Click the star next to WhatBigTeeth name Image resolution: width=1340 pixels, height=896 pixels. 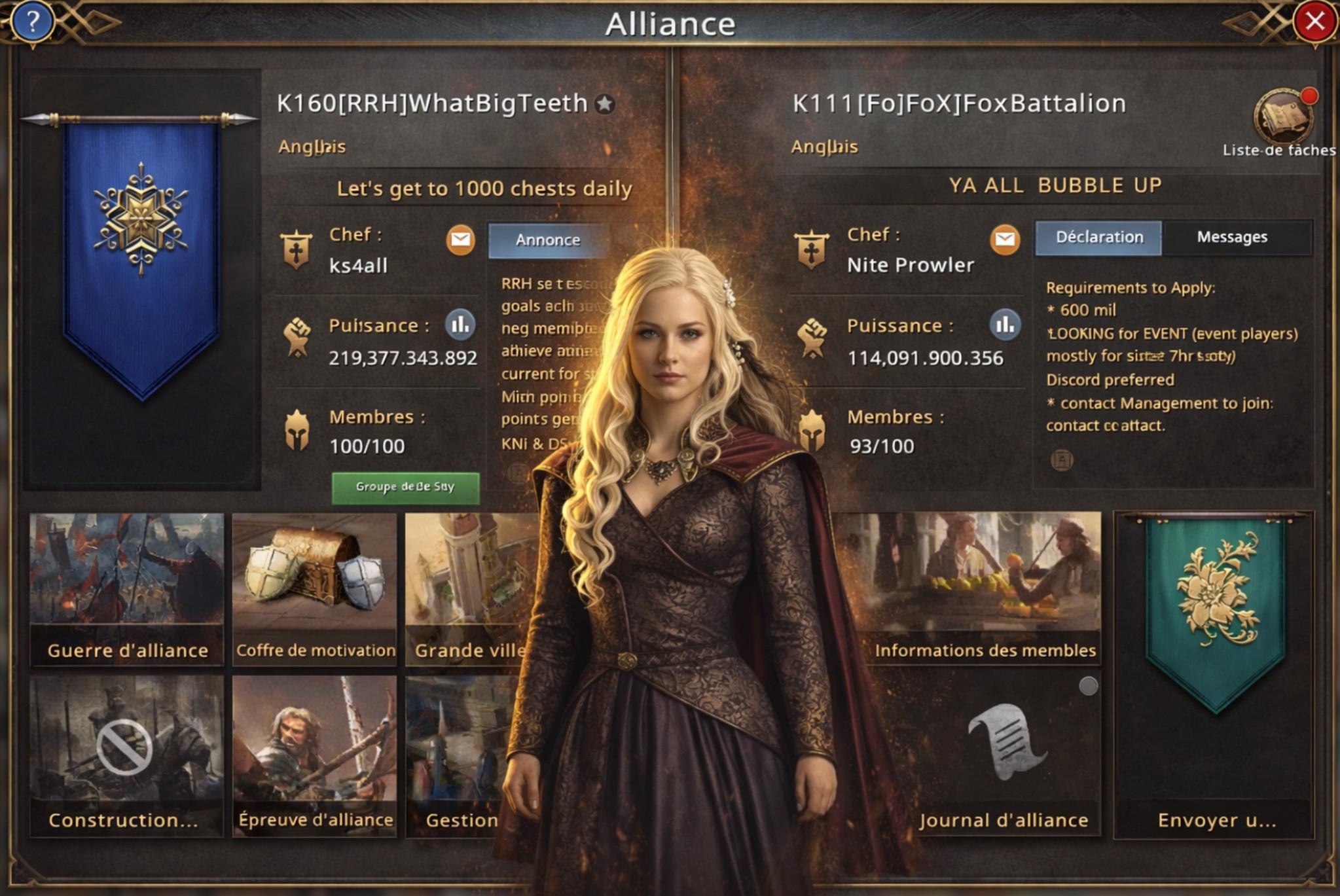(x=606, y=103)
